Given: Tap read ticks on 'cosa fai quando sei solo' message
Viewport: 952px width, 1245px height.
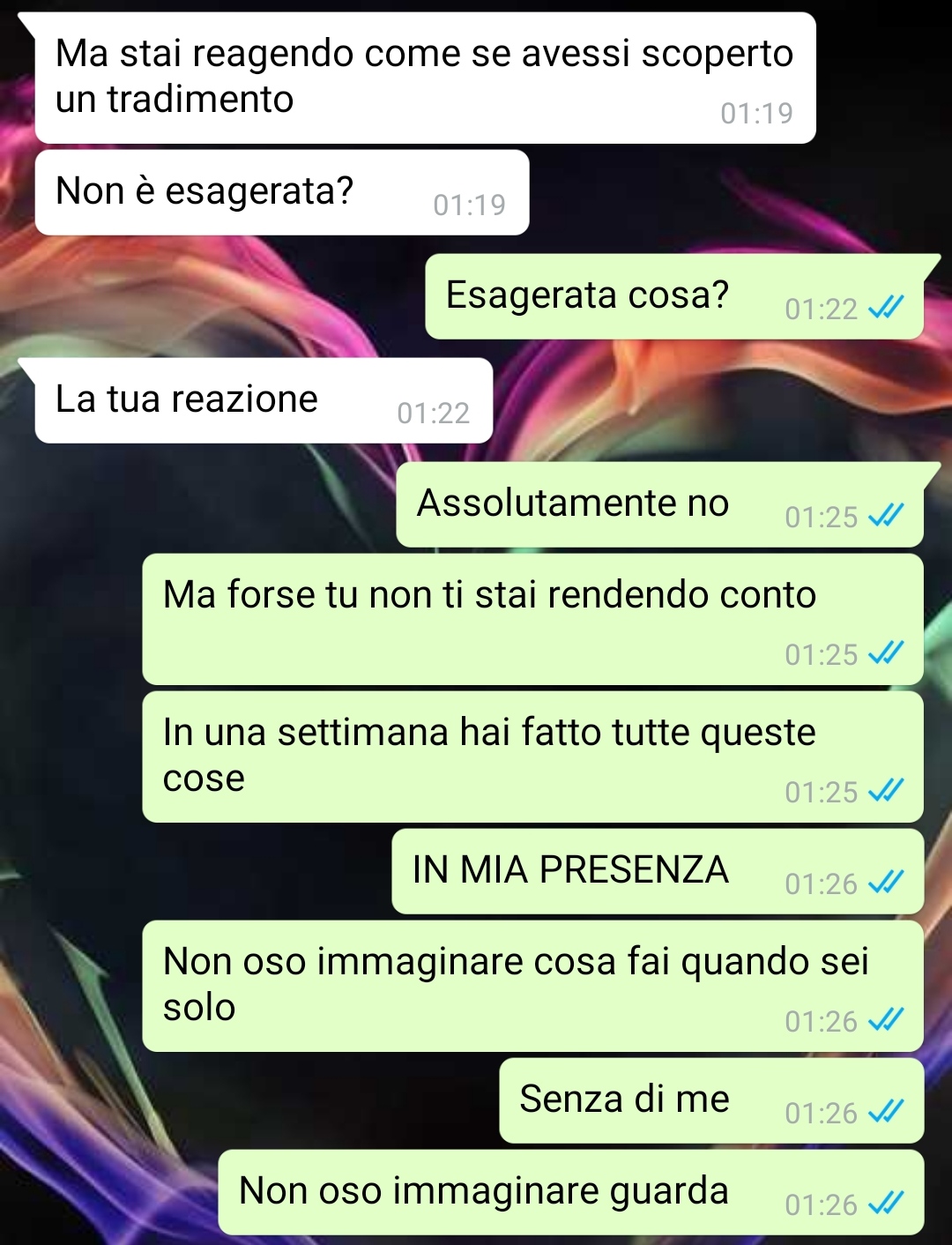Looking at the screenshot, I should [886, 1020].
